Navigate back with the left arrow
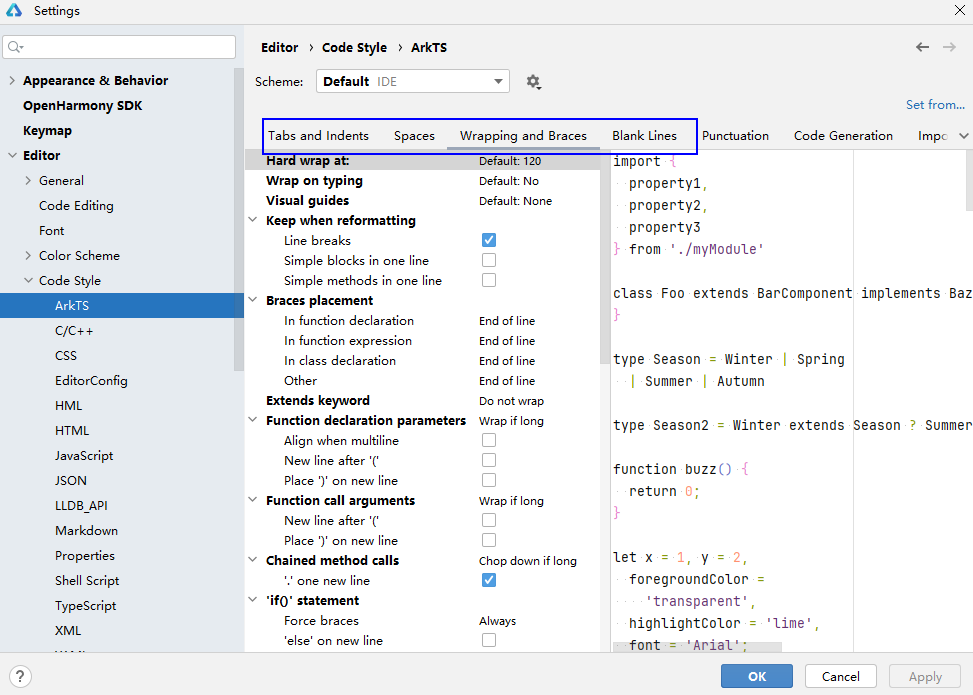 [x=922, y=47]
